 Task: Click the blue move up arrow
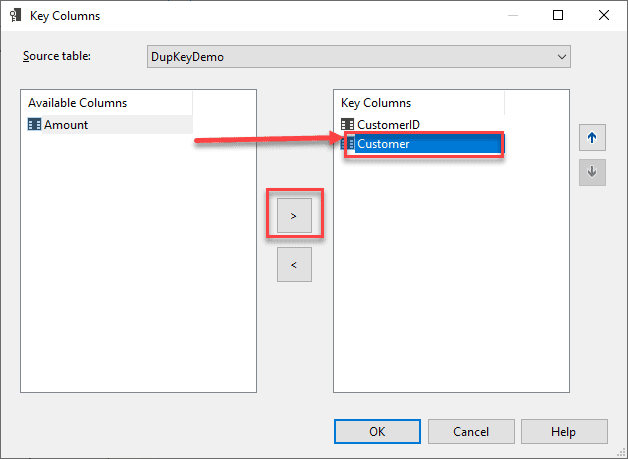pos(592,139)
